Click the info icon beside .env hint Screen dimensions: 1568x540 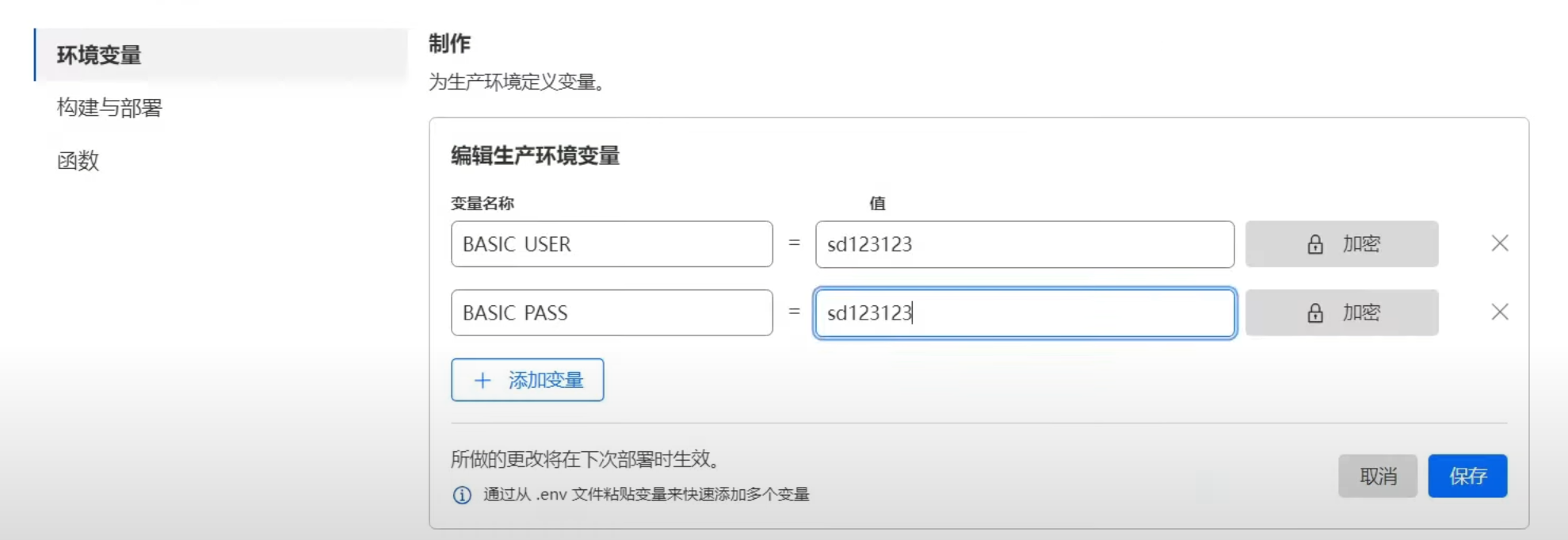click(462, 495)
